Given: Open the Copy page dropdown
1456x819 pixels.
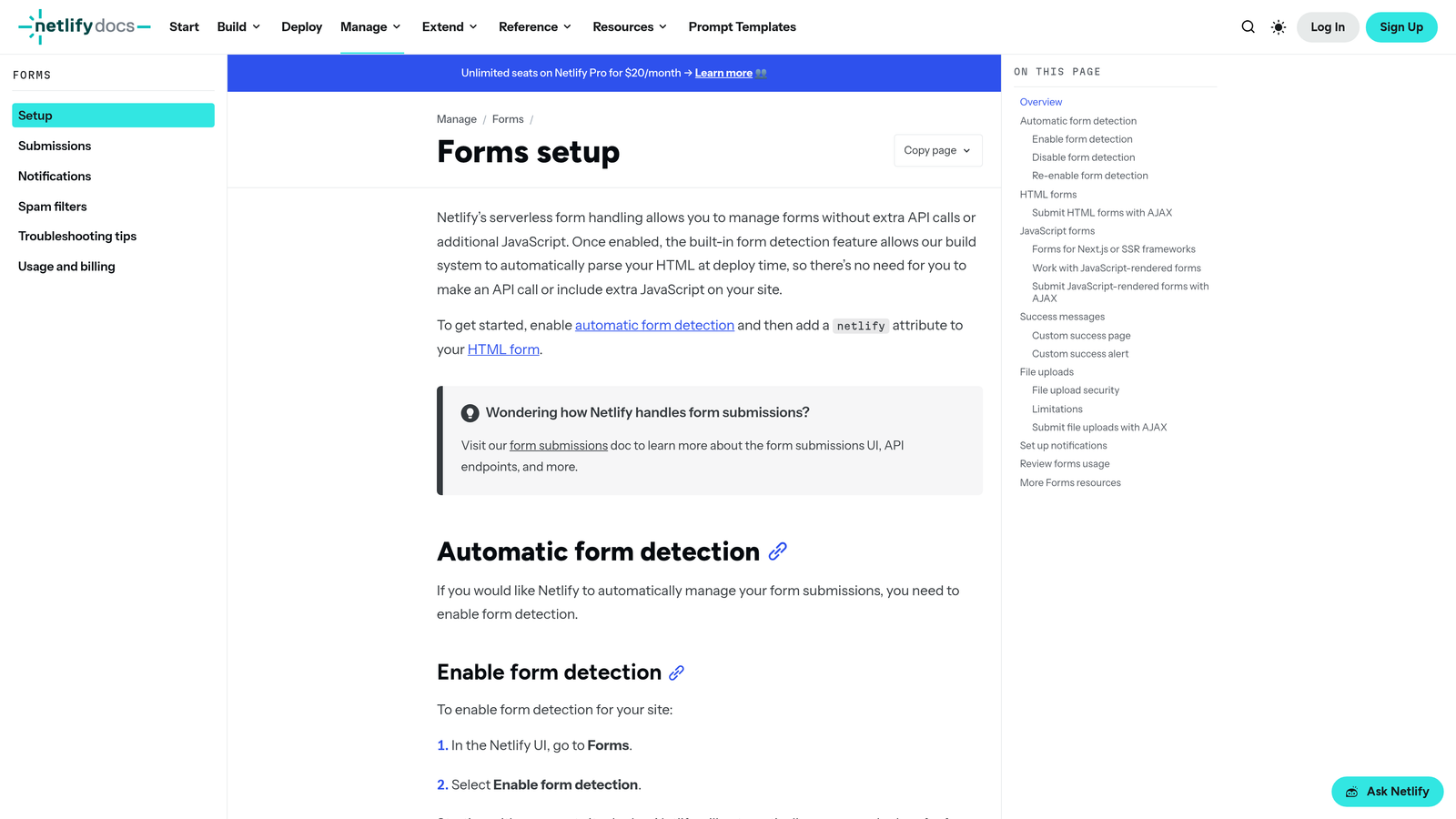Looking at the screenshot, I should pyautogui.click(x=938, y=151).
